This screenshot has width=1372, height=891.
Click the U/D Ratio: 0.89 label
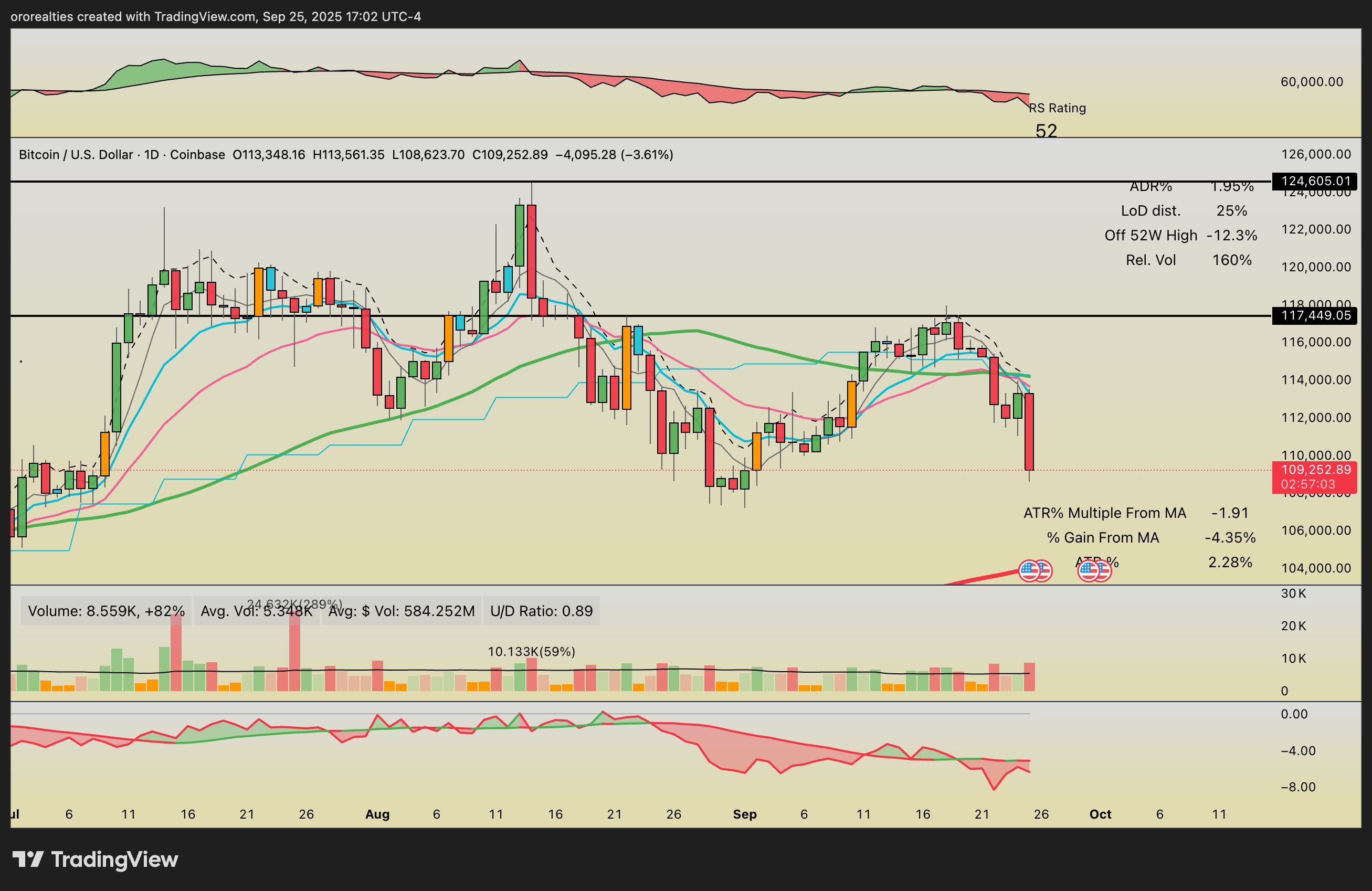tap(541, 611)
